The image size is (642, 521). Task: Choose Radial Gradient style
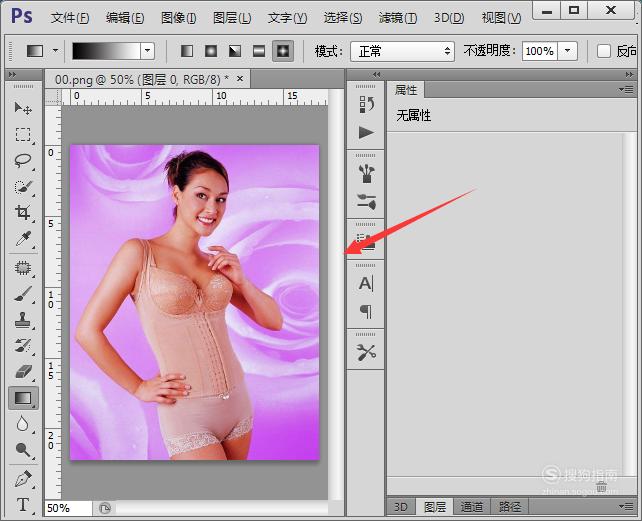tap(211, 51)
